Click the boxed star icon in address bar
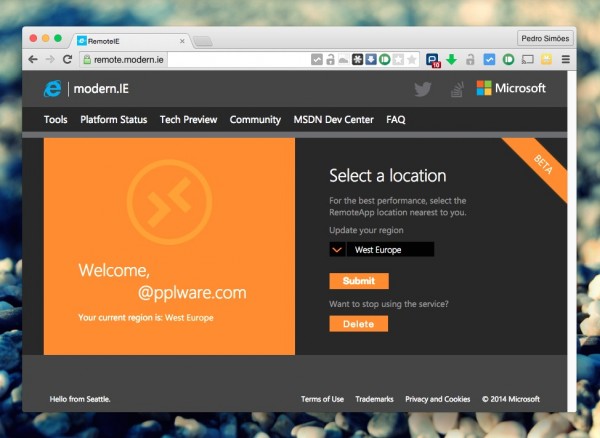The width and height of the screenshot is (600, 438). click(398, 59)
